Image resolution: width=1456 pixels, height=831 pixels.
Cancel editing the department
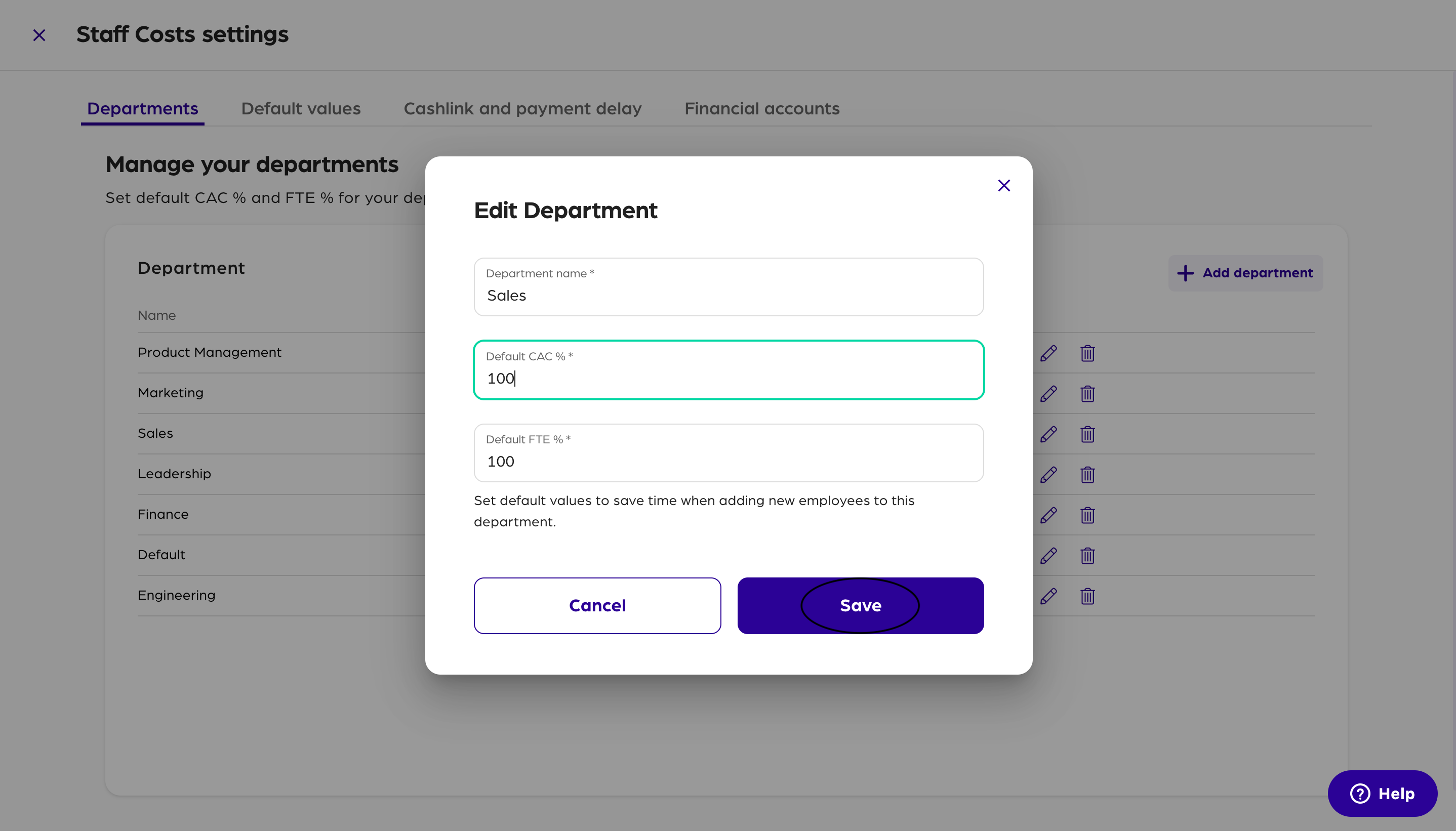(597, 606)
